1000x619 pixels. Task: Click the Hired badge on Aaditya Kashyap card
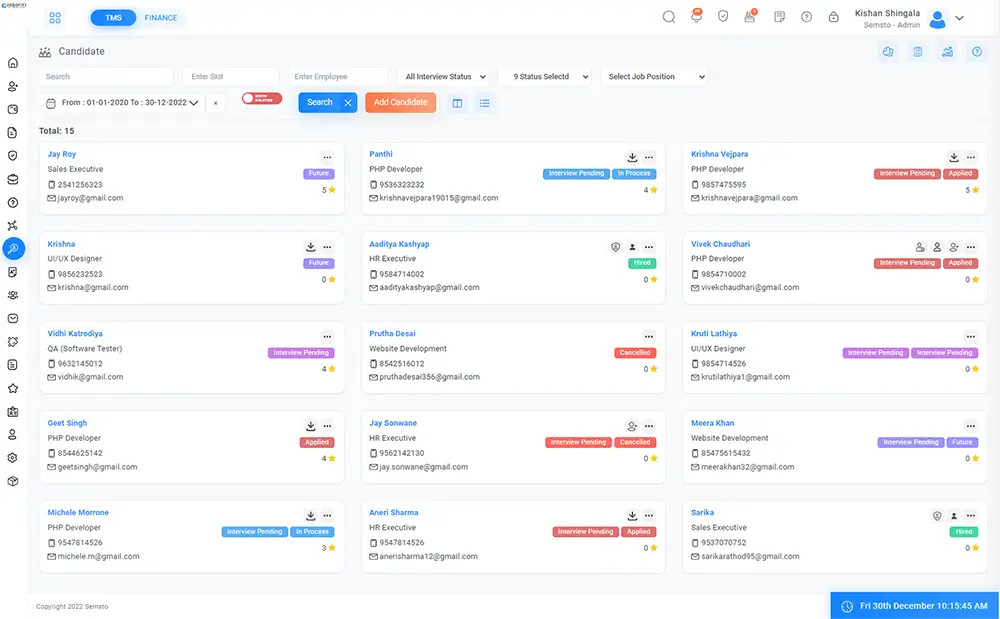point(642,263)
